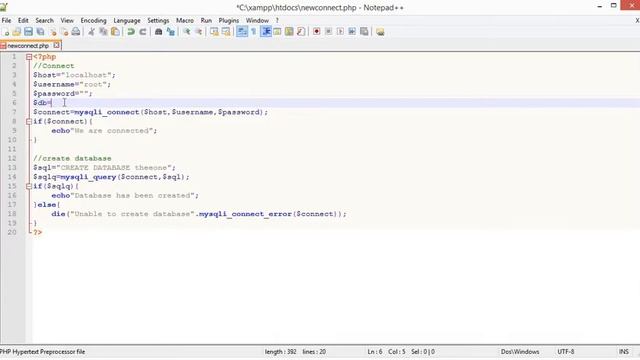Image resolution: width=640 pixels, height=360 pixels.
Task: Open the ? help menu
Action: [277, 20]
